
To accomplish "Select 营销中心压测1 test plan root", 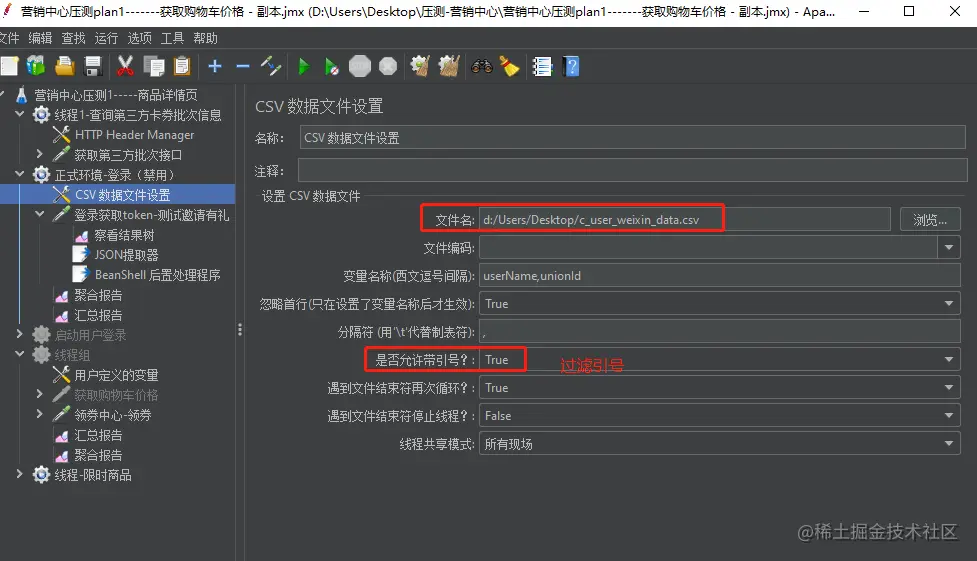I will [115, 95].
